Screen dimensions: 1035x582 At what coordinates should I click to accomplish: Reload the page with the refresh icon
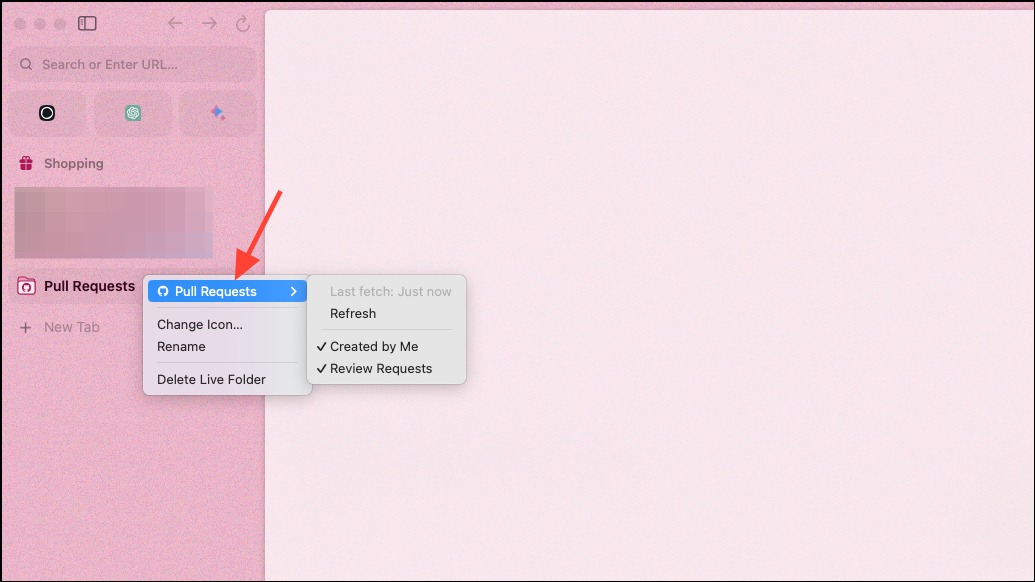tap(243, 24)
